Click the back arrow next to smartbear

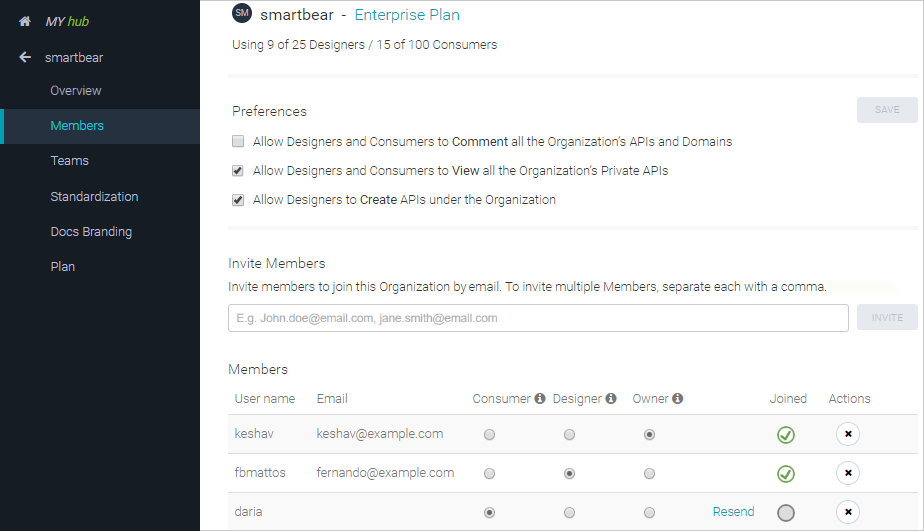(x=25, y=57)
